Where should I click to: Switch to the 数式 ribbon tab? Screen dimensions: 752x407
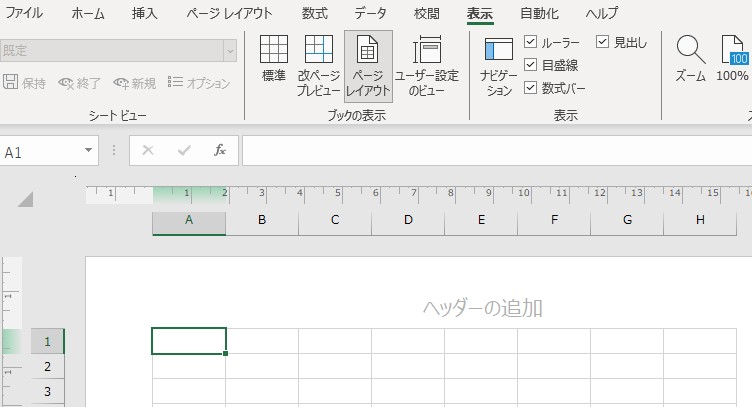314,13
